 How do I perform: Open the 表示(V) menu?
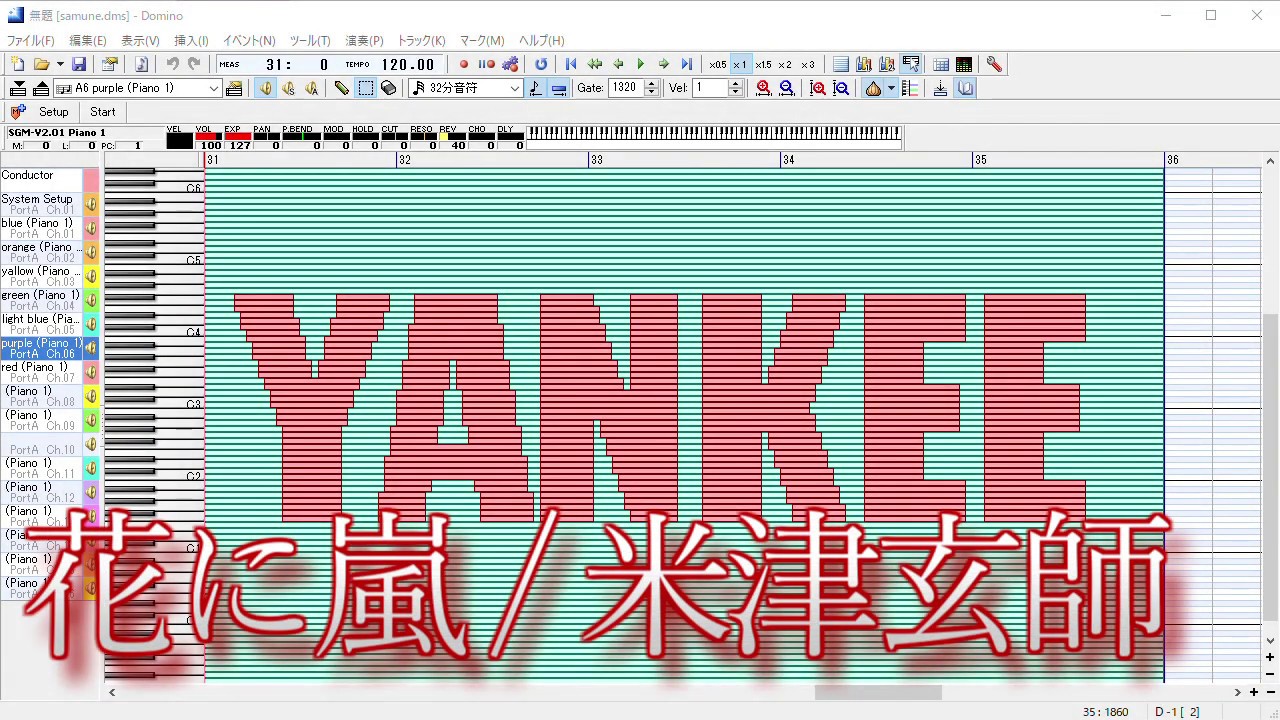pyautogui.click(x=140, y=41)
